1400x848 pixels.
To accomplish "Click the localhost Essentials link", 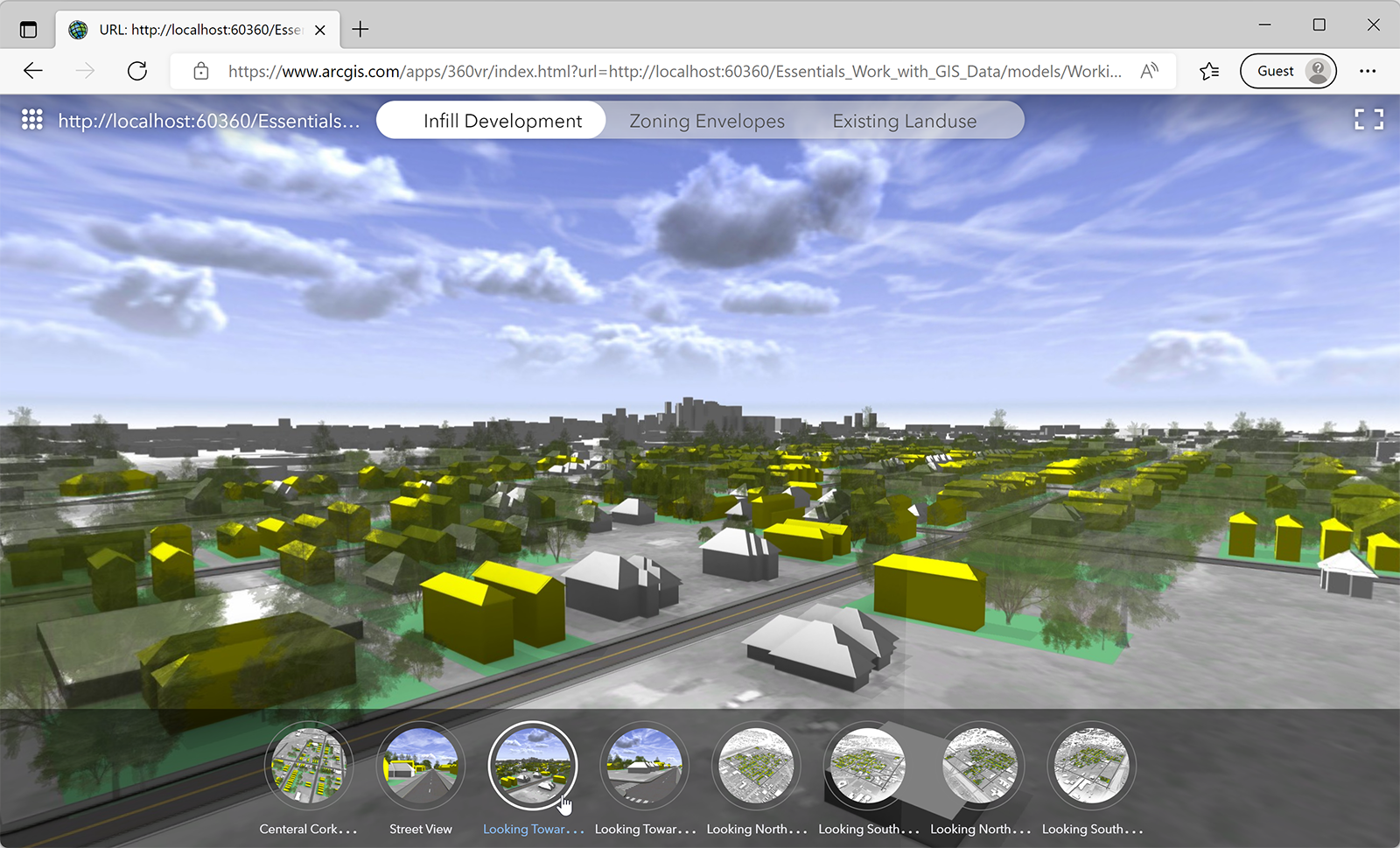I will tap(207, 121).
